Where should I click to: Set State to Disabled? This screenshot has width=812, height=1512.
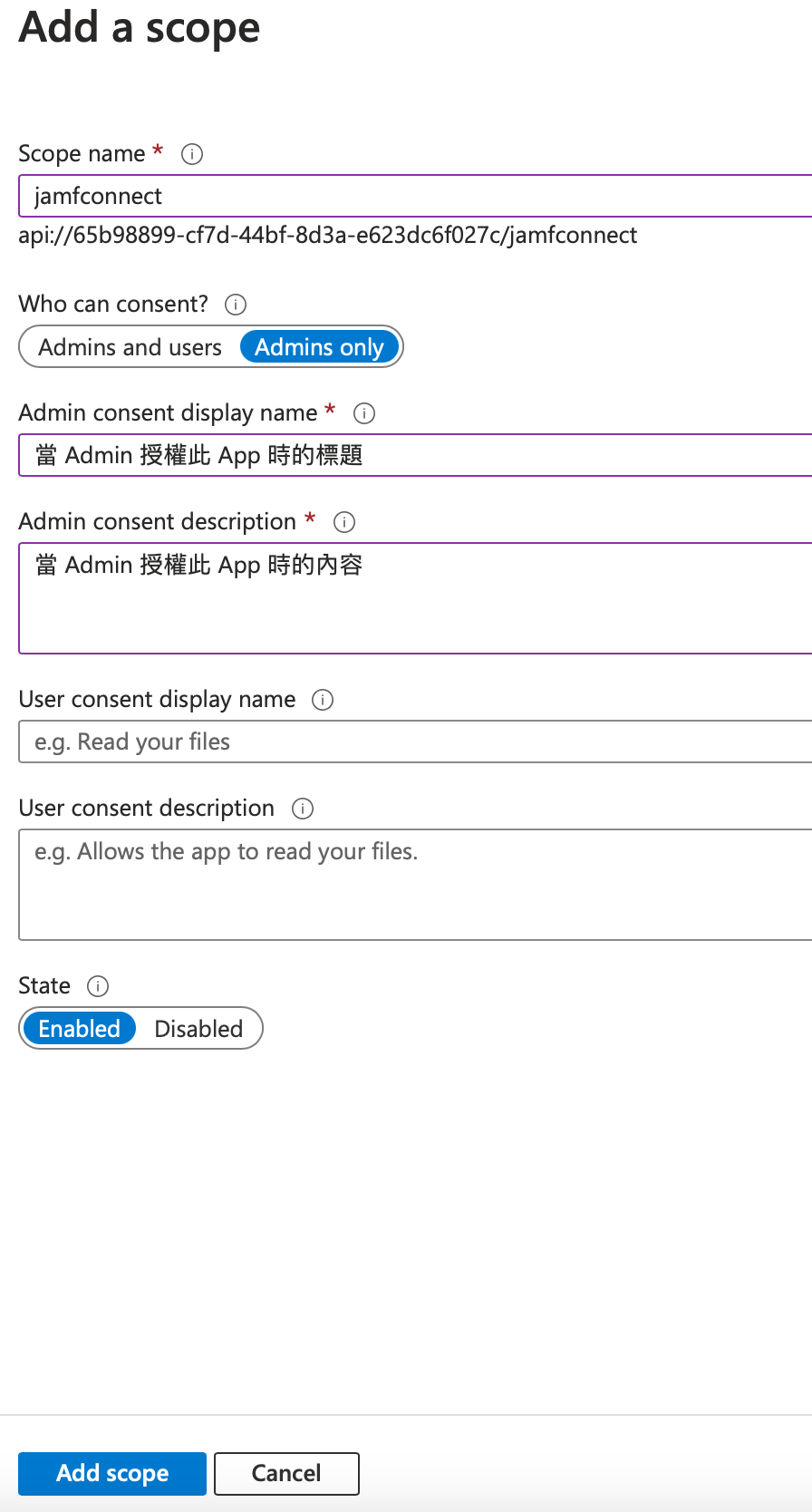click(x=198, y=1029)
